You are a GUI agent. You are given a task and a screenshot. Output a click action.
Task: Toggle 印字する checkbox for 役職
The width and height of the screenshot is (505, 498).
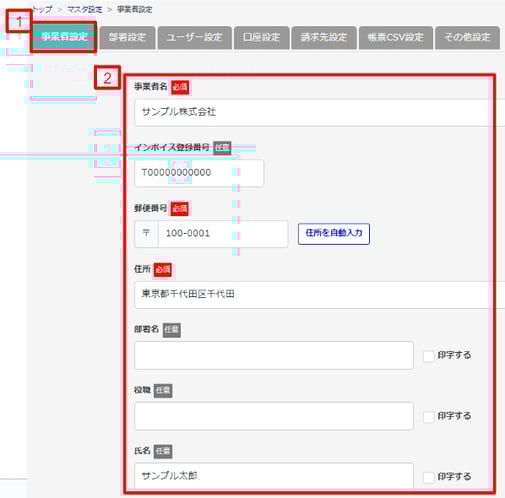tap(428, 416)
